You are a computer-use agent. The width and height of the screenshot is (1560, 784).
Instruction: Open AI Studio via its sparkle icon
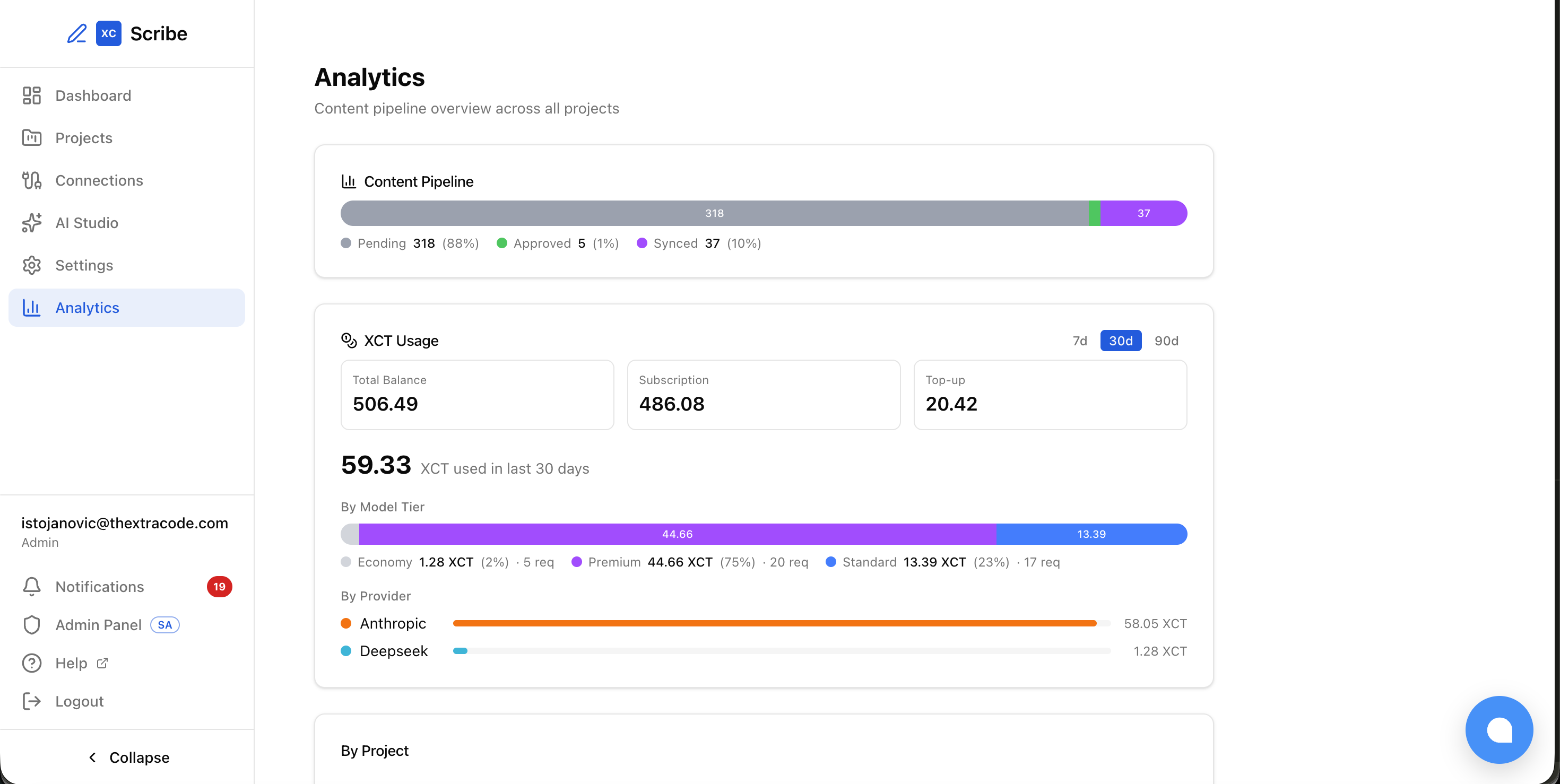coord(31,223)
